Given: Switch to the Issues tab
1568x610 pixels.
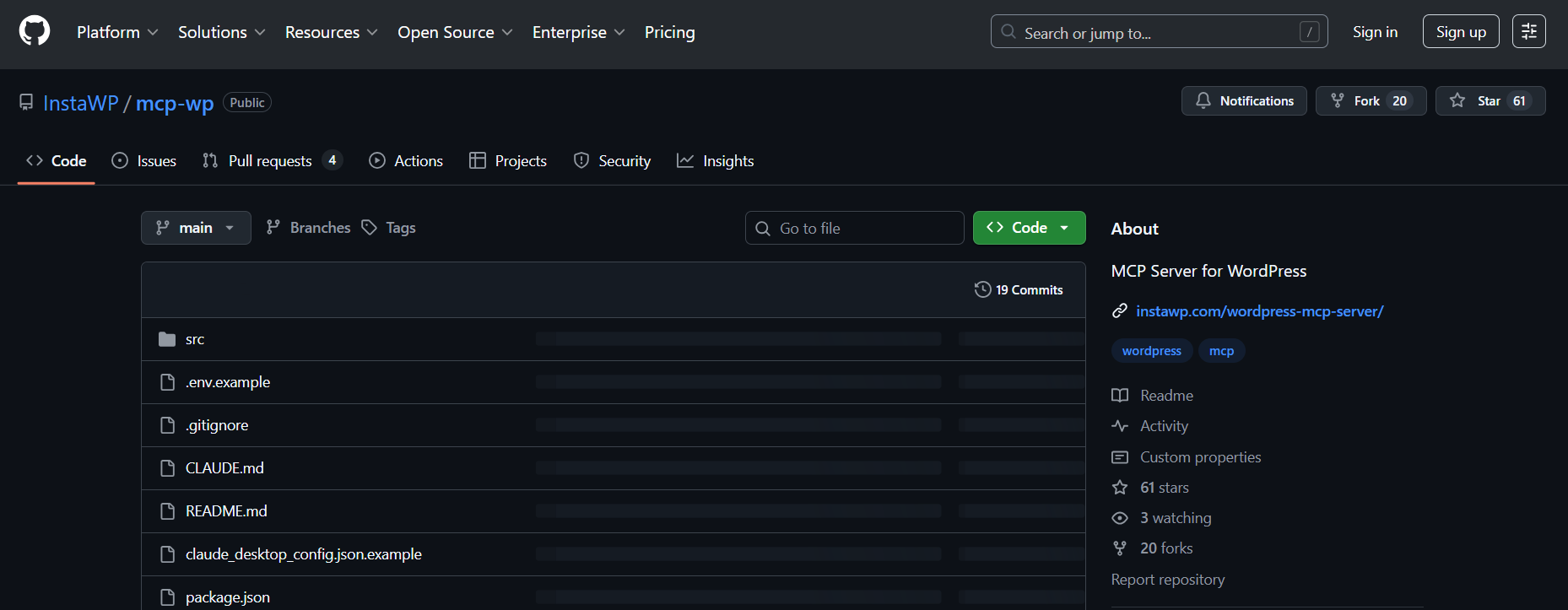Looking at the screenshot, I should (144, 161).
